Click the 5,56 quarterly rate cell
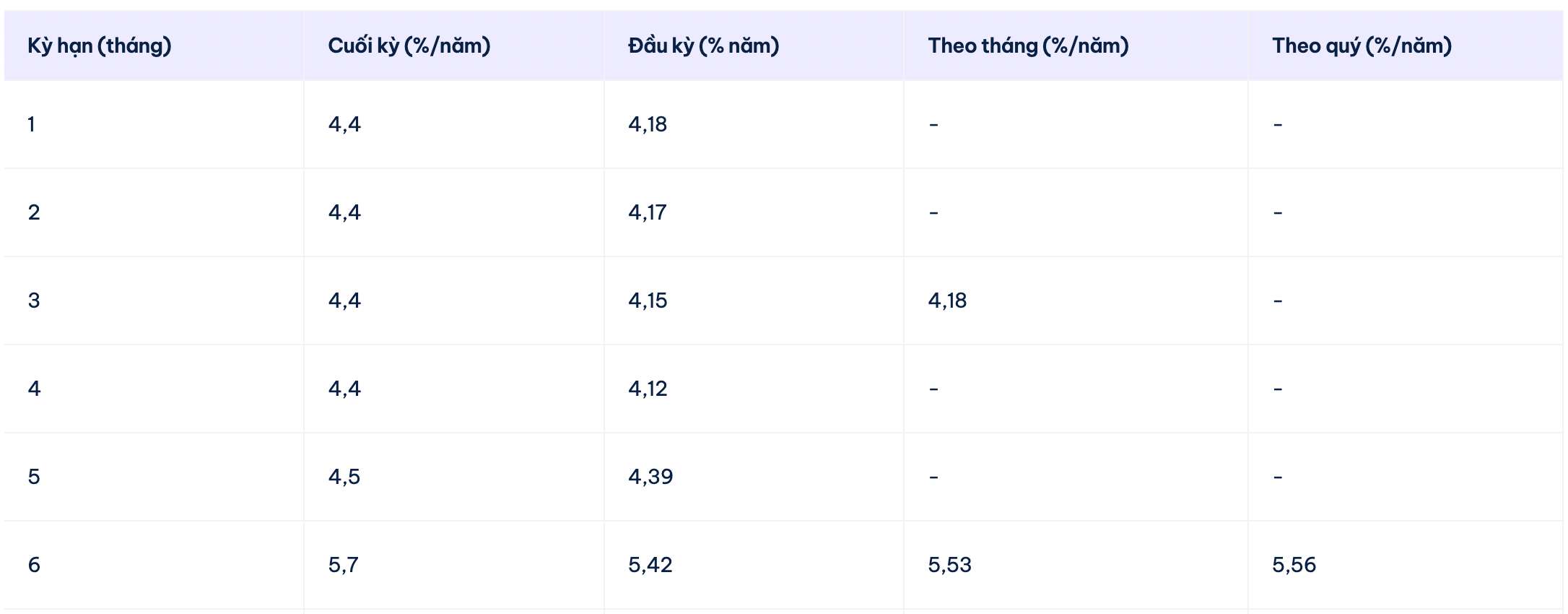The width and height of the screenshot is (1568, 614). click(x=1294, y=565)
